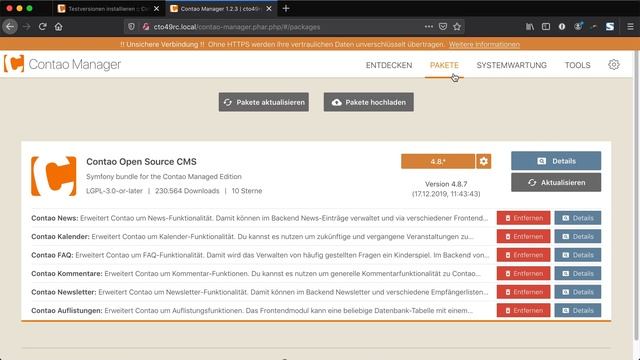The height and width of the screenshot is (360, 640).
Task: Select the Contao Manager 1.2.3 tab
Action: (220, 9)
